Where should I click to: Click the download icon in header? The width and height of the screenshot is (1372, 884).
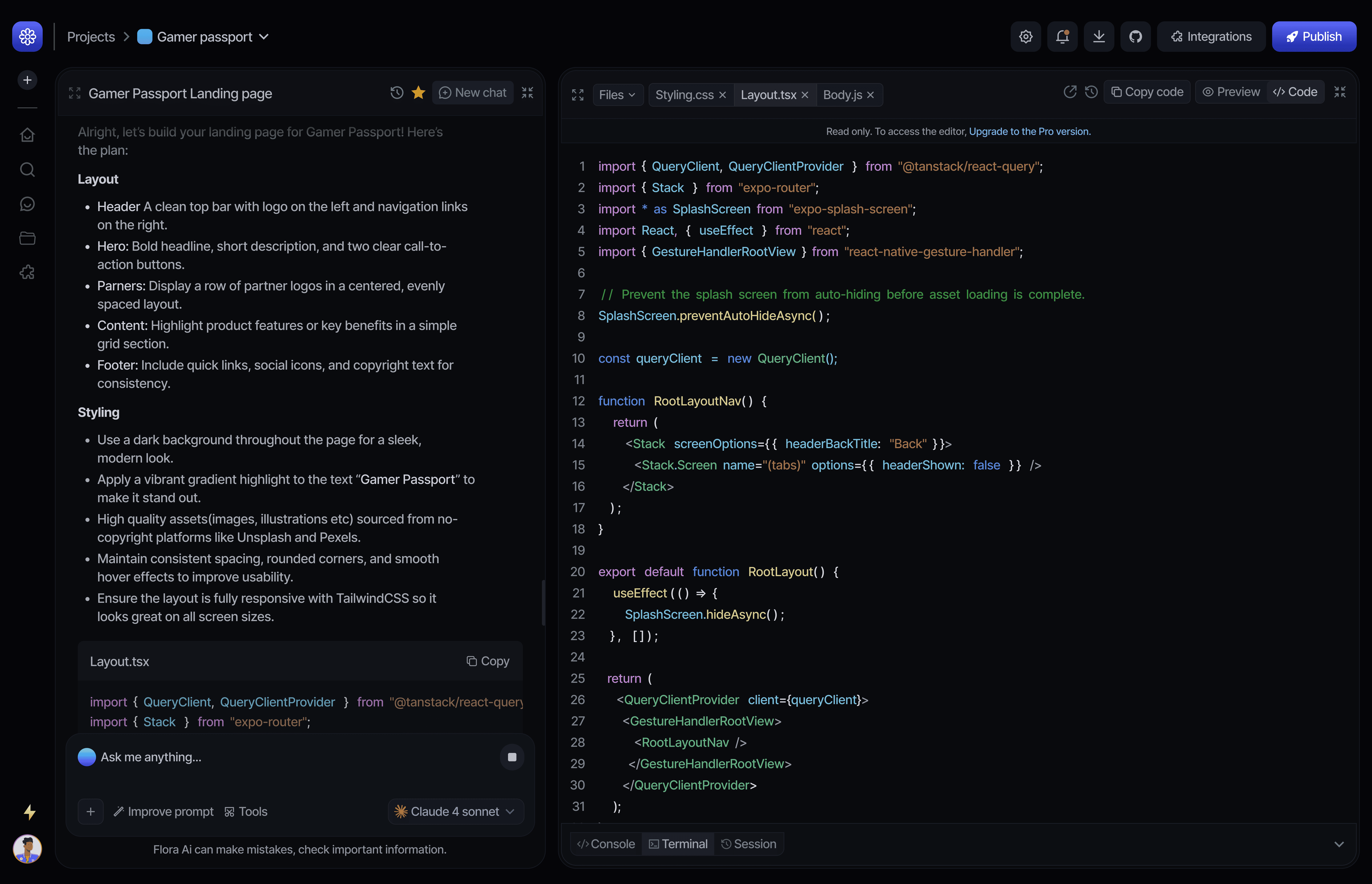[1098, 37]
